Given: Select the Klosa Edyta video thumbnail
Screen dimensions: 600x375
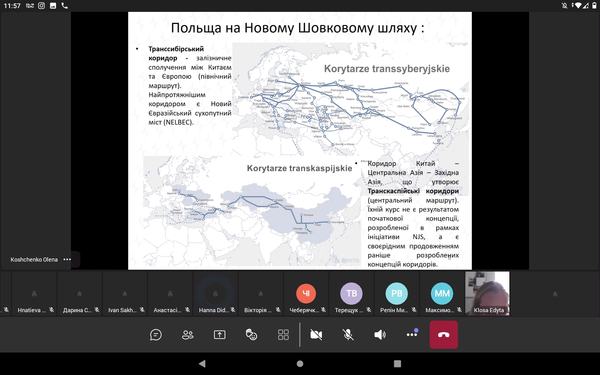Looking at the screenshot, I should (x=487, y=293).
